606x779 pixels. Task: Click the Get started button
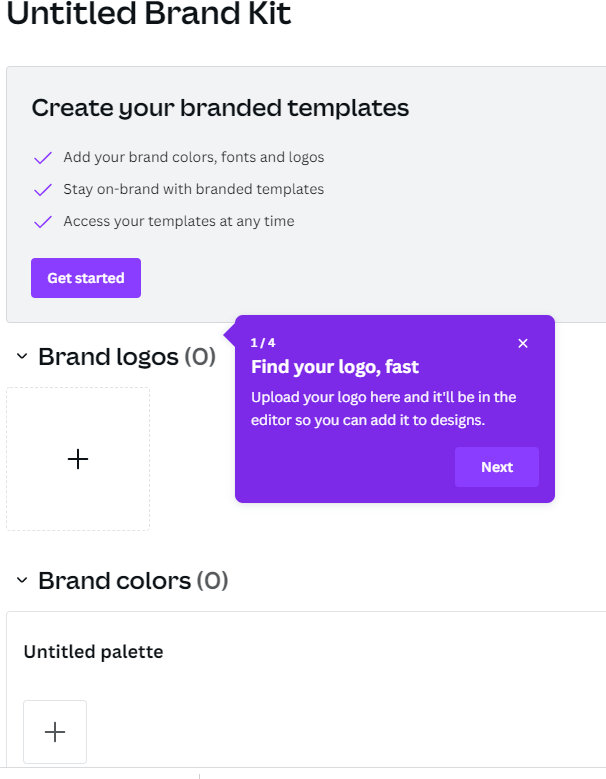point(86,278)
